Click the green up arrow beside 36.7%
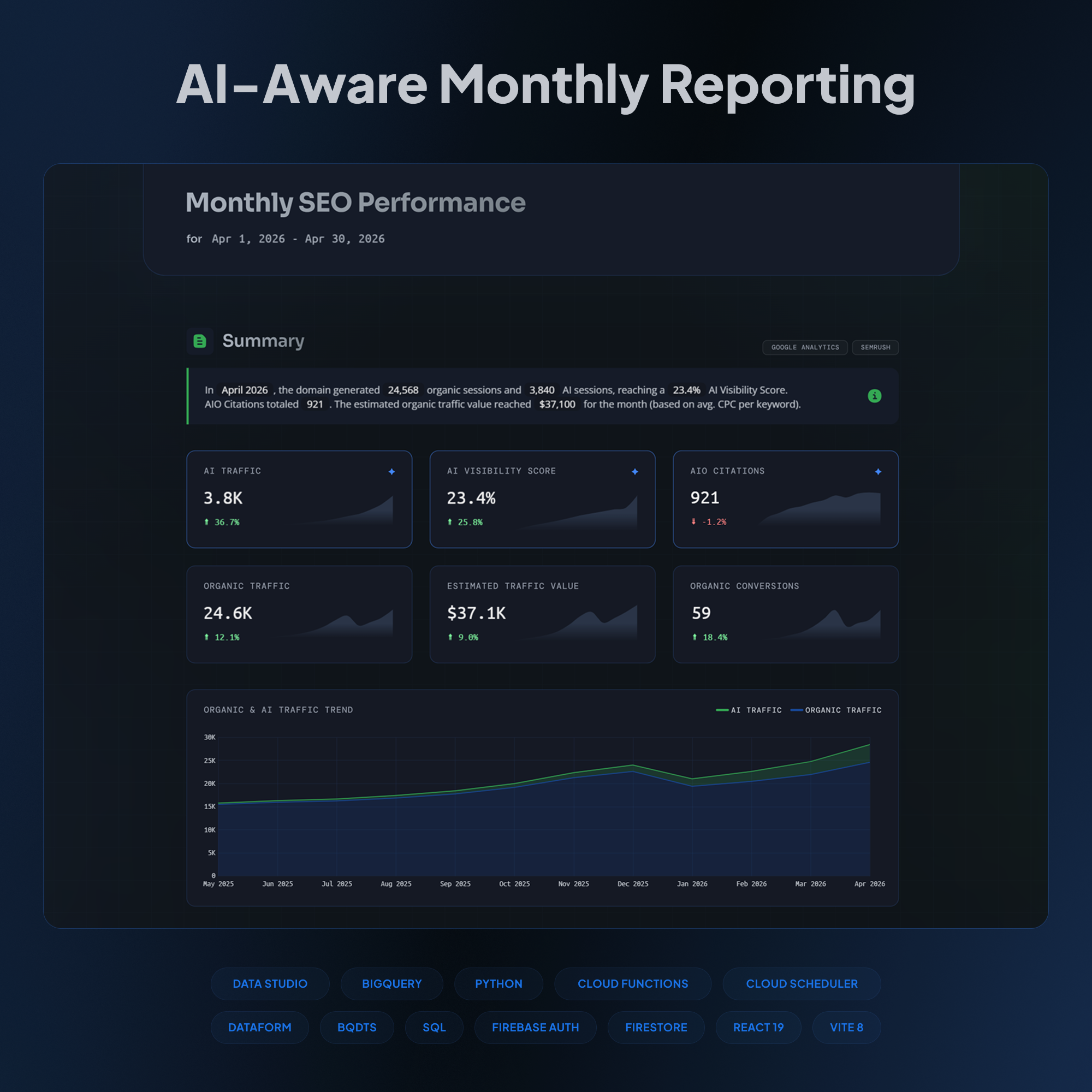 (x=206, y=521)
